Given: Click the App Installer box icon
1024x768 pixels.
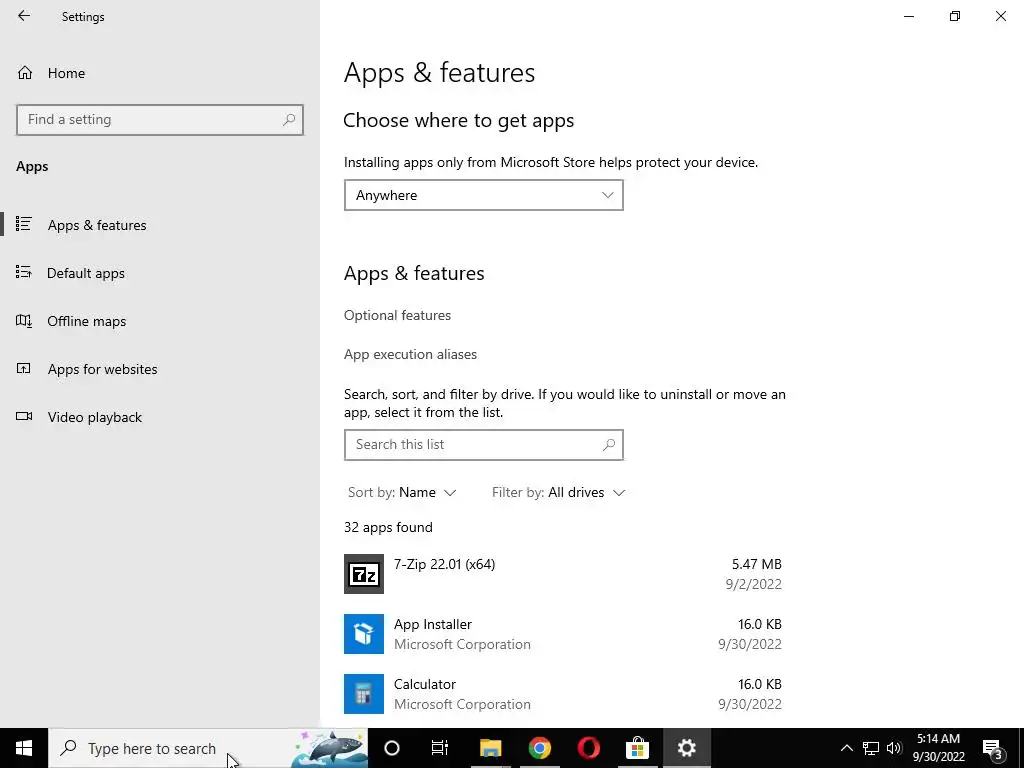Looking at the screenshot, I should tap(364, 634).
